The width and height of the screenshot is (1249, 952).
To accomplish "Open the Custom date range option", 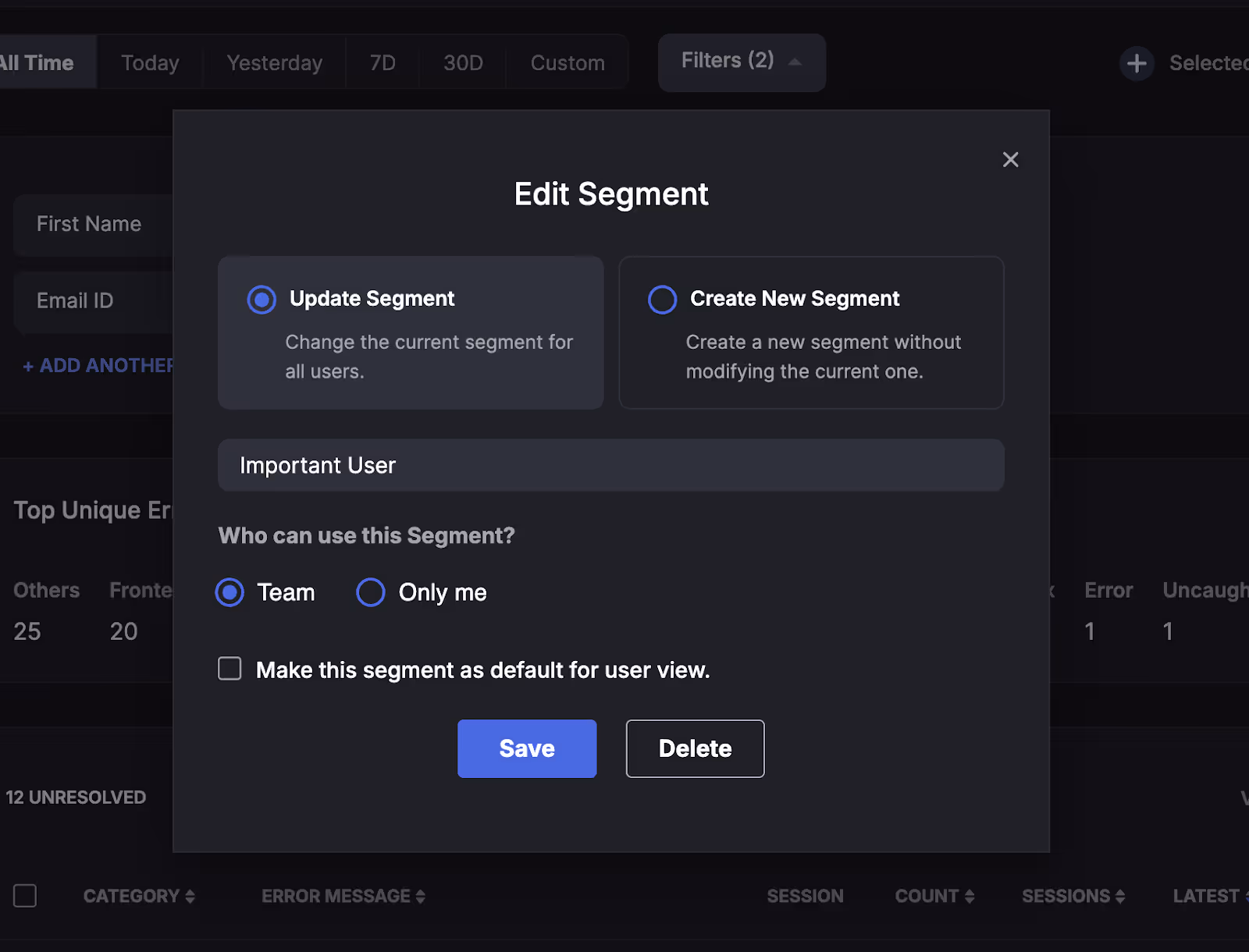I will tap(567, 62).
